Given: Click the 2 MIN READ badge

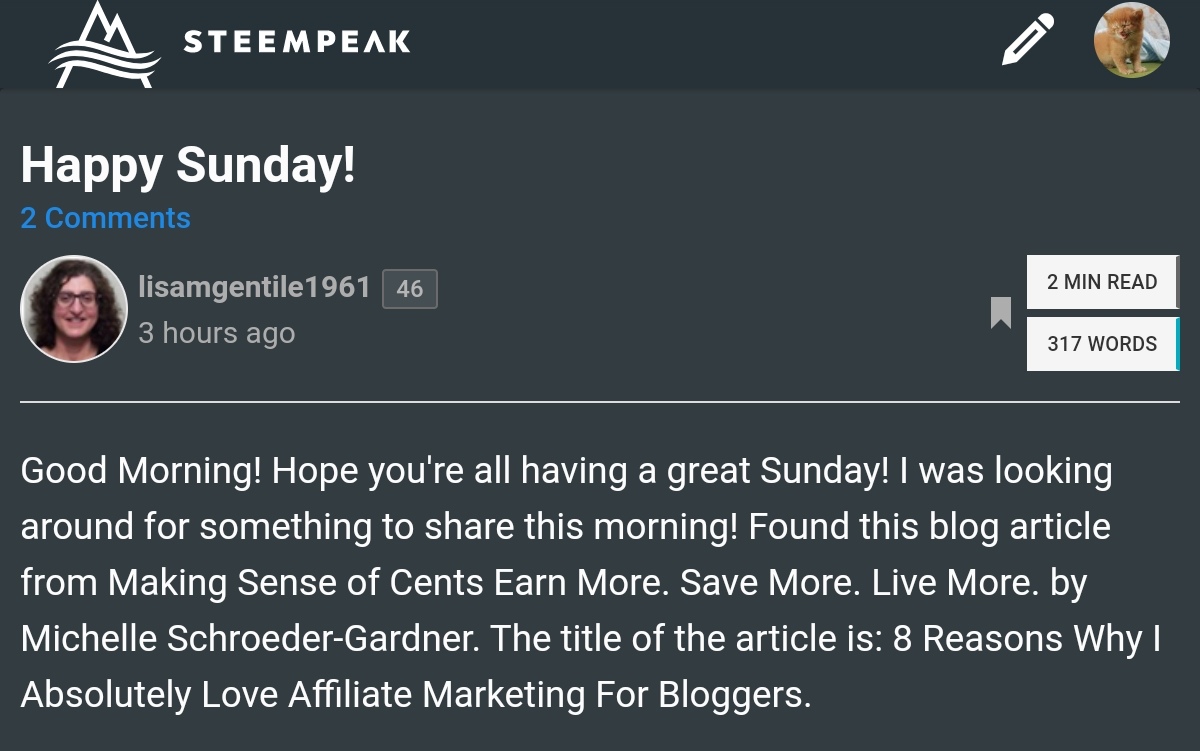Looking at the screenshot, I should click(1102, 282).
